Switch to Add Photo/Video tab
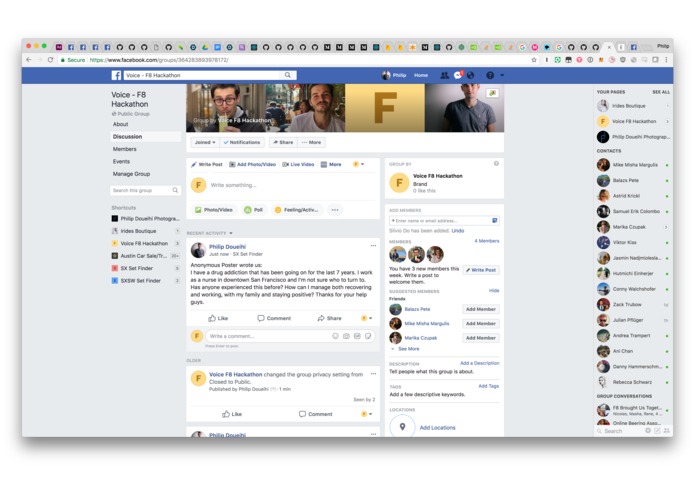Screen dimensions: 695x494 click(x=252, y=164)
